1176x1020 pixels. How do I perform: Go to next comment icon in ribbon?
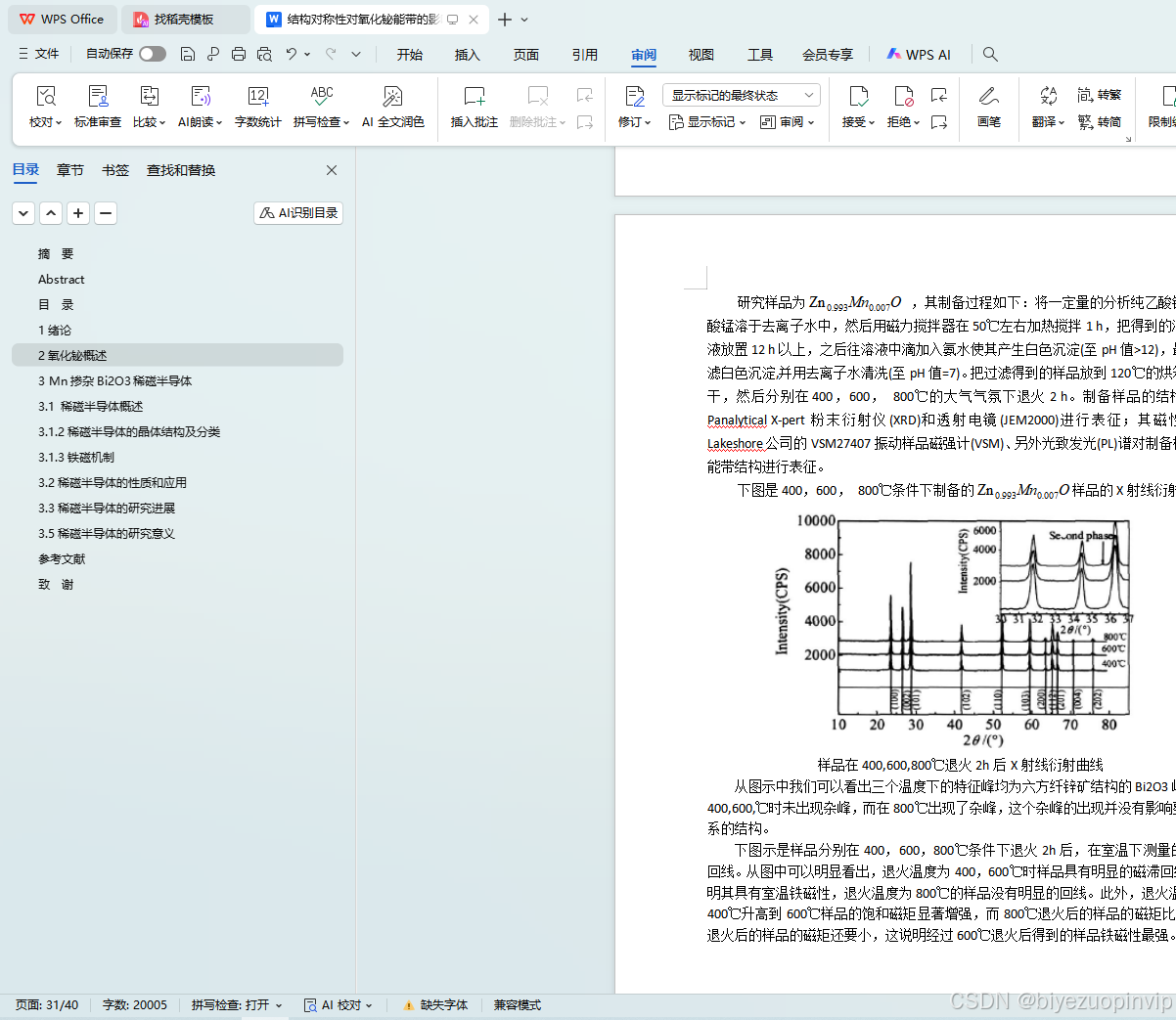(x=585, y=122)
